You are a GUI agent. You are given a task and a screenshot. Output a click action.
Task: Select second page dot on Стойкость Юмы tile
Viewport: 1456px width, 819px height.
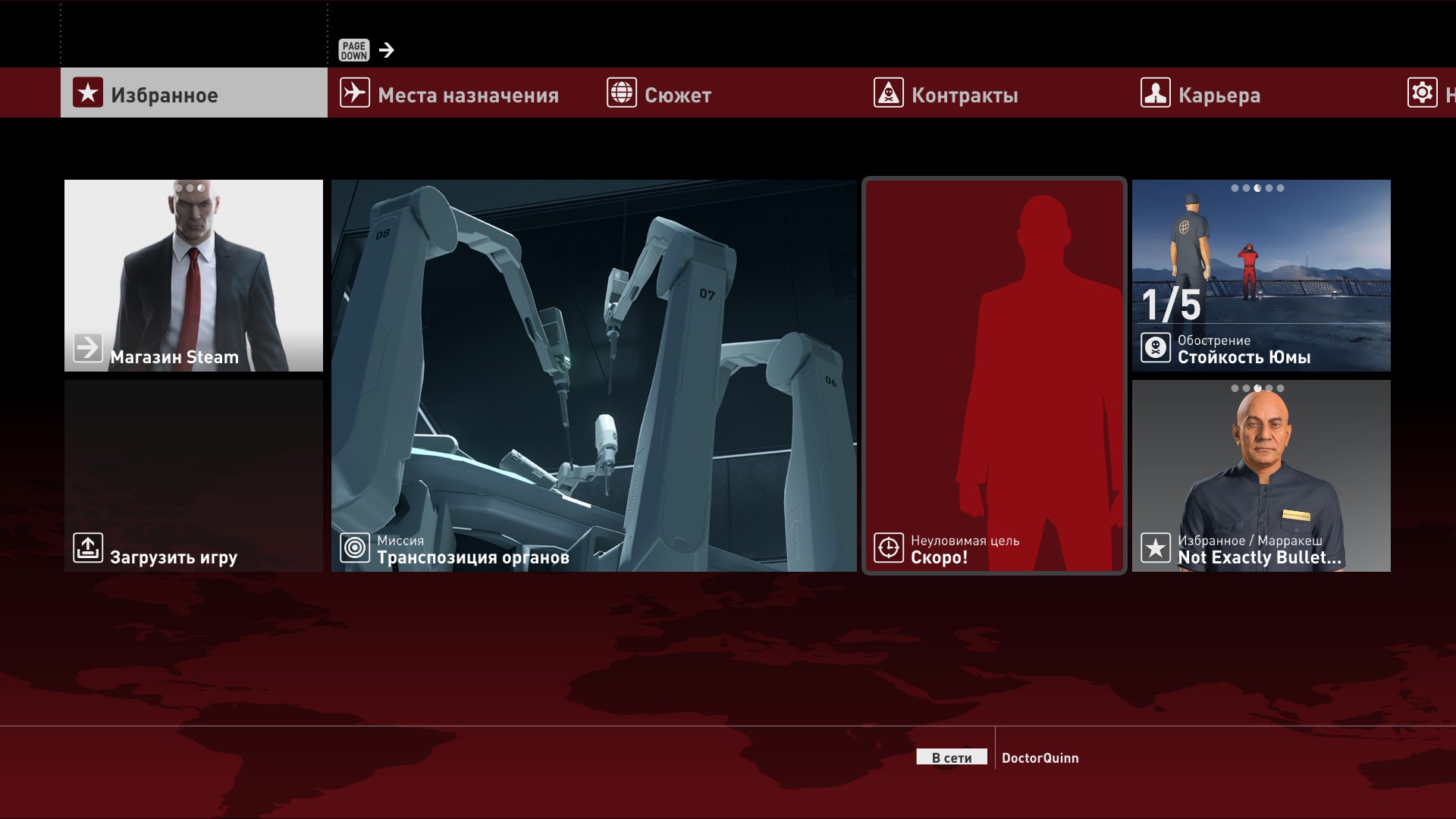point(1246,188)
